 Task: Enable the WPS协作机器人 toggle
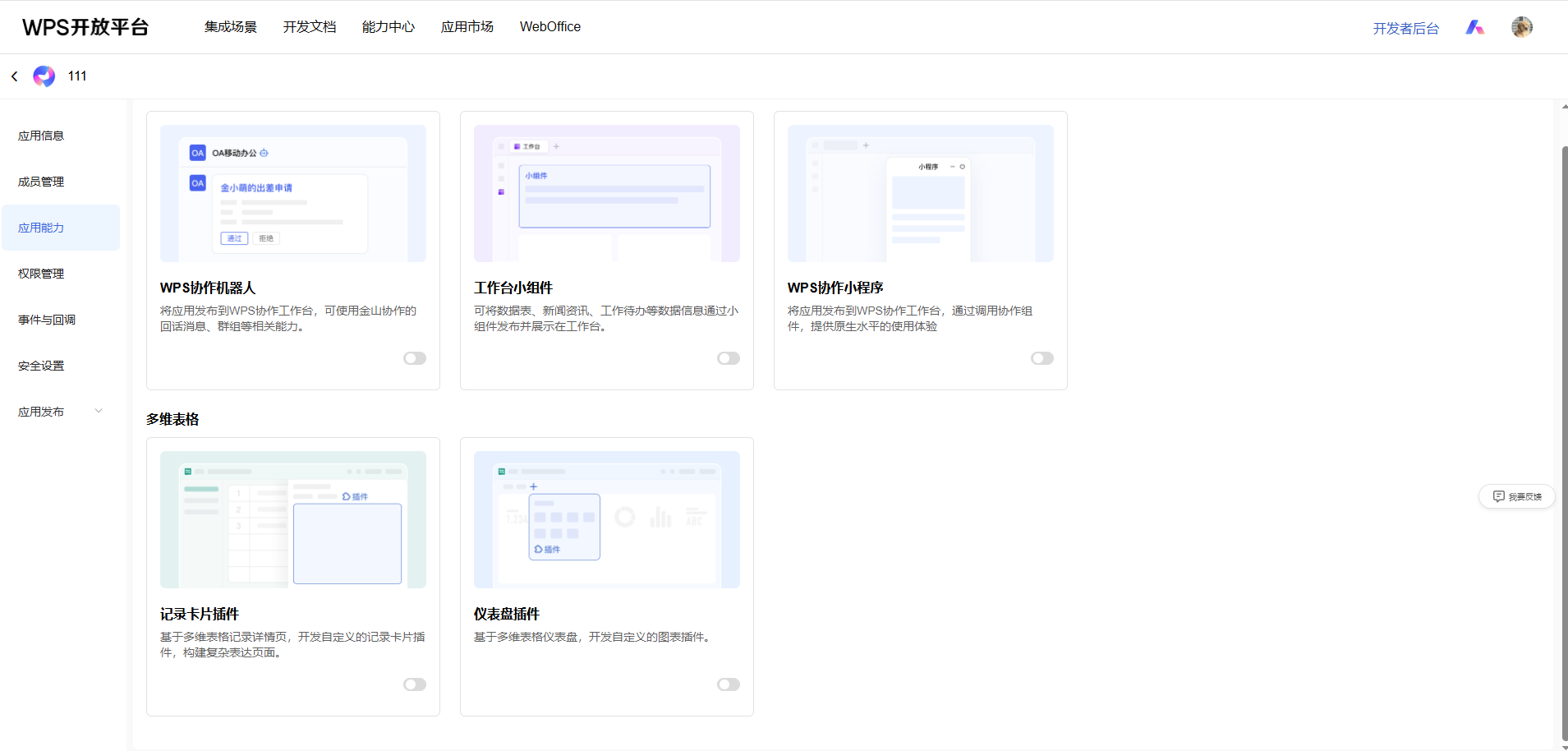click(x=415, y=358)
